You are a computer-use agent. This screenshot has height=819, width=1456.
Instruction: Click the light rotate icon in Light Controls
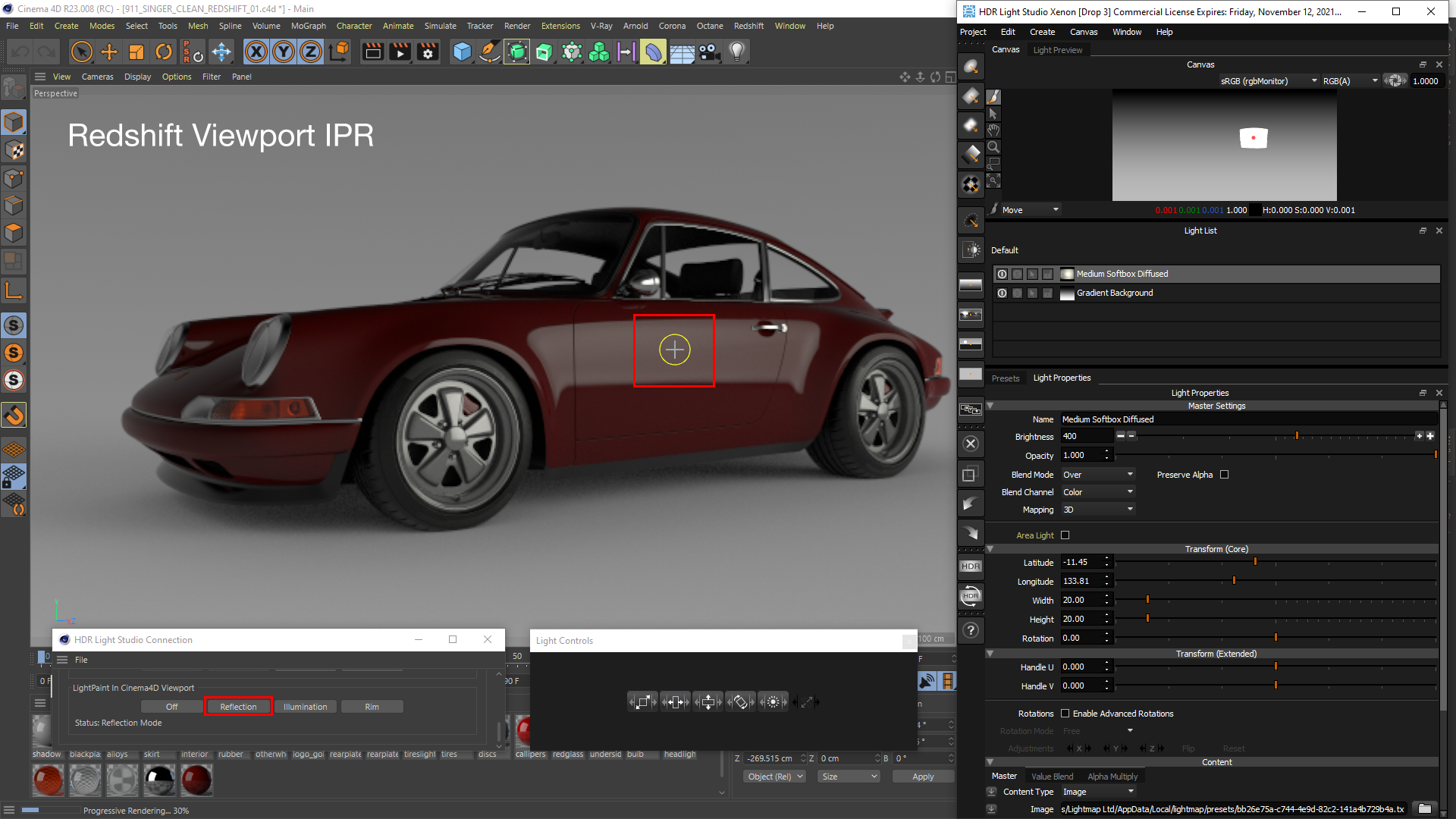point(741,702)
